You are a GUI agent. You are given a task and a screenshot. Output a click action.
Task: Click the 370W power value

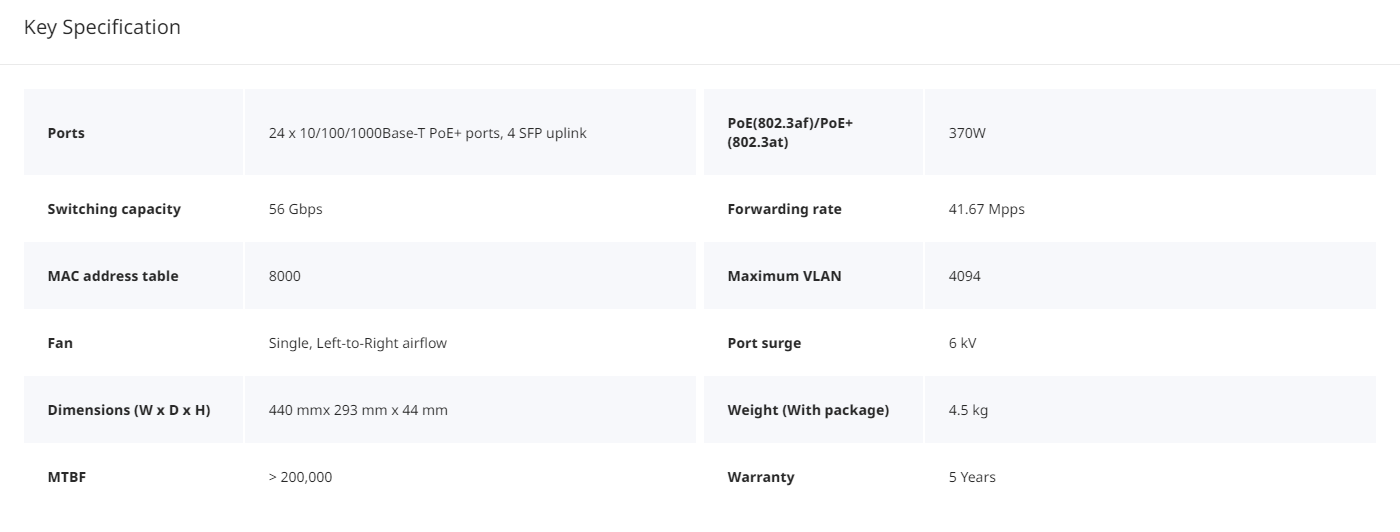click(967, 133)
